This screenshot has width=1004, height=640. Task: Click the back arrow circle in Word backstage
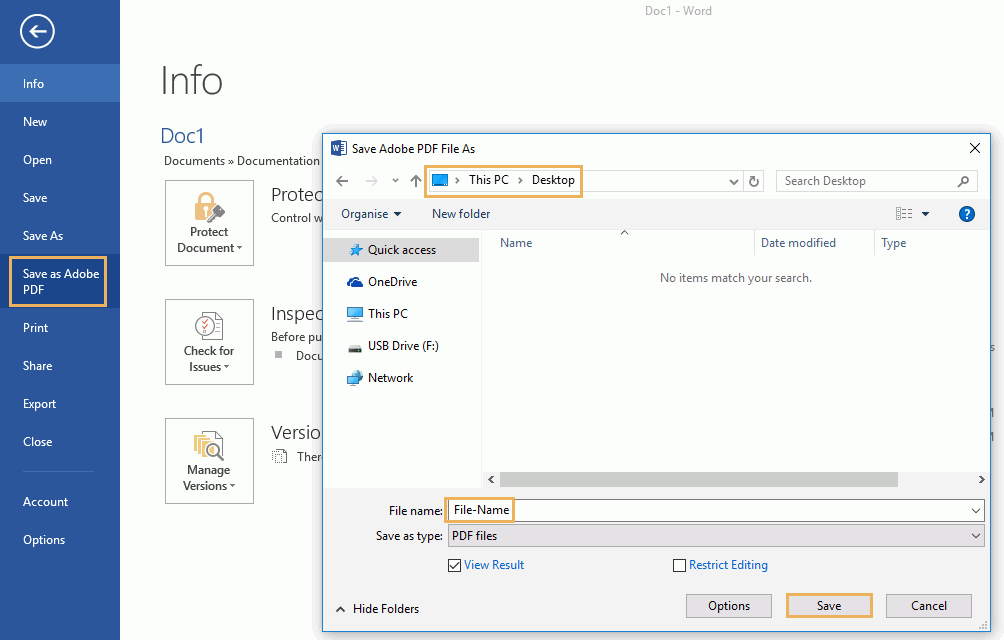(37, 31)
